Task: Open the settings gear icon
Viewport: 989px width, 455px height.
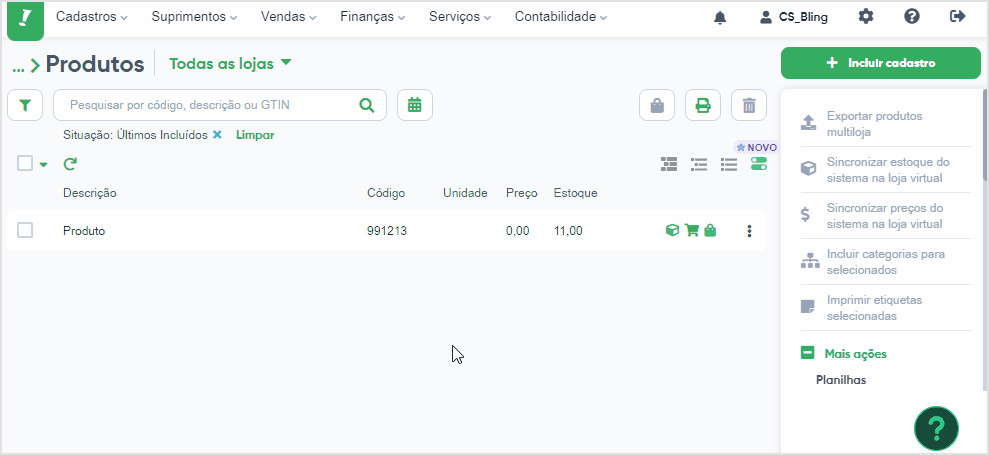Action: 866,17
